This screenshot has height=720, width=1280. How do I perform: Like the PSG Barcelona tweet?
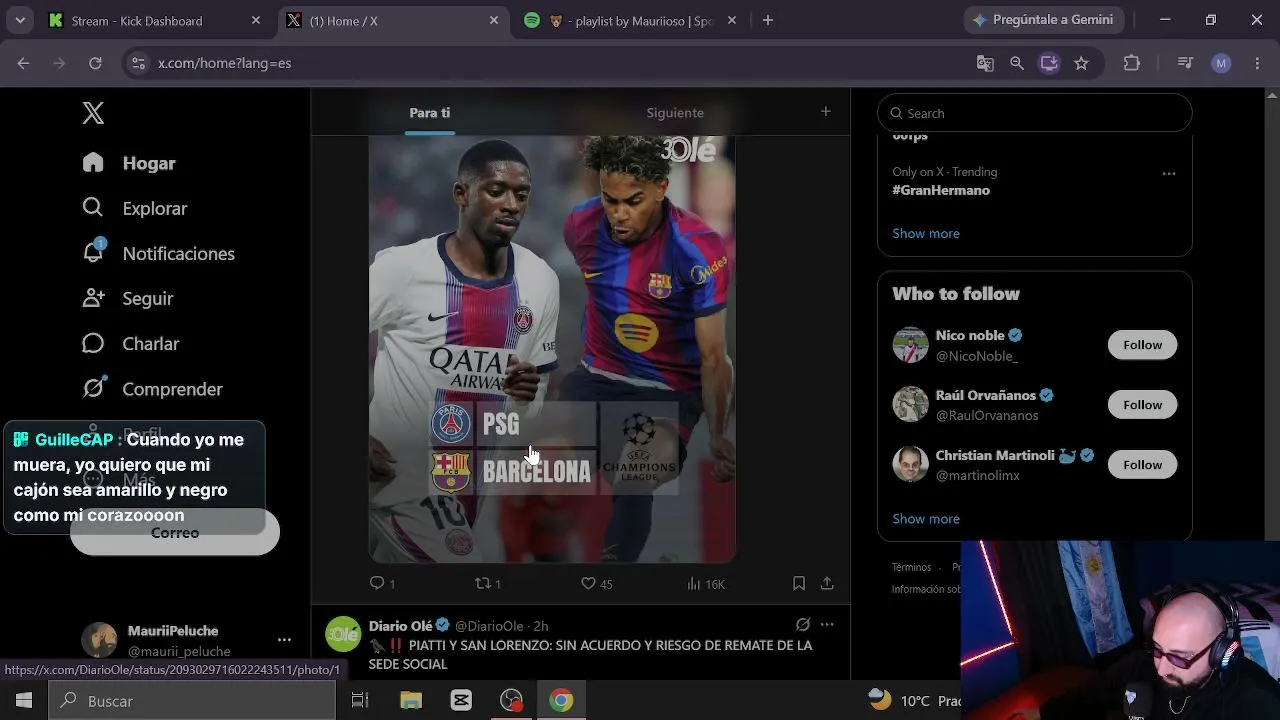pos(597,583)
